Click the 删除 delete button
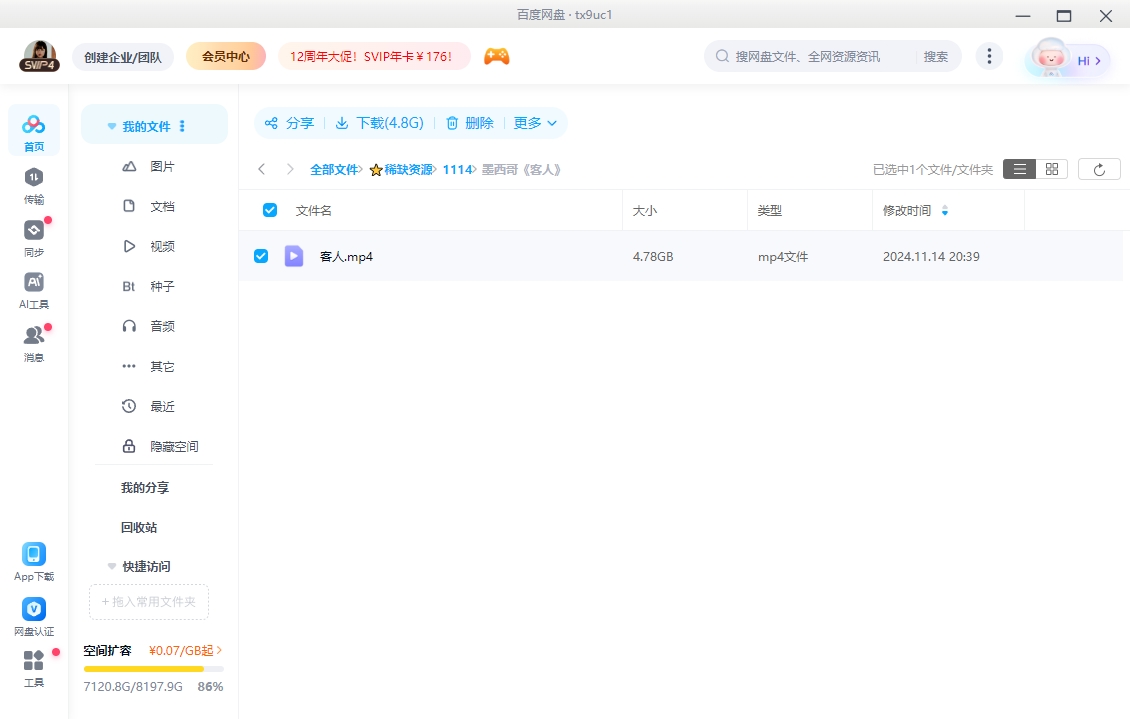 470,123
